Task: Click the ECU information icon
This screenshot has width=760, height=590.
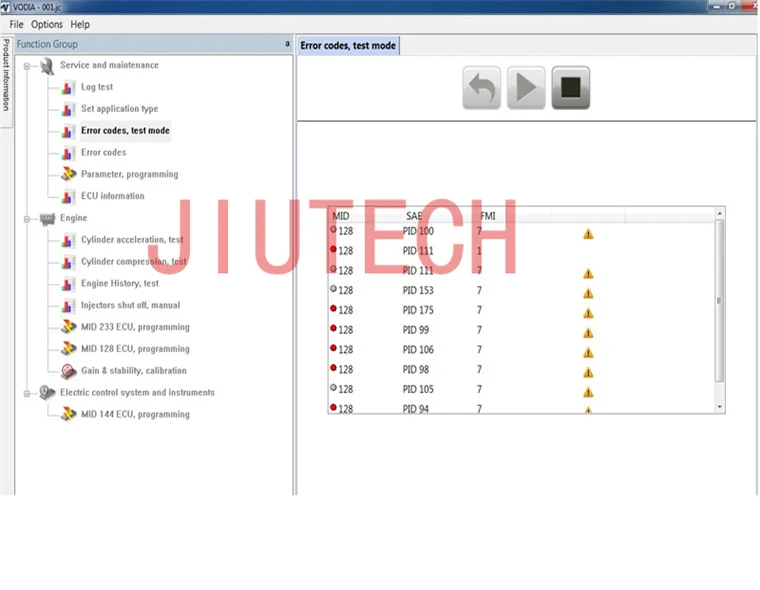Action: (x=68, y=196)
